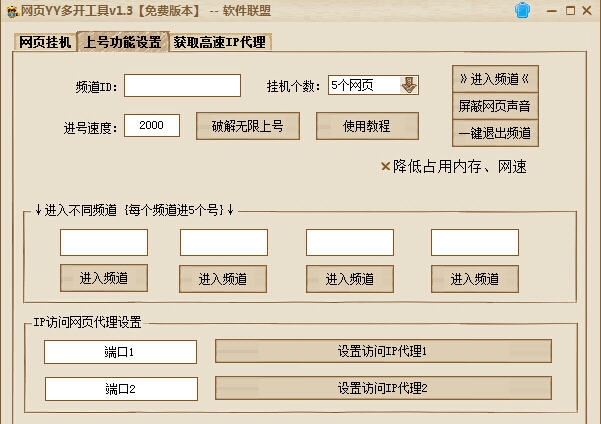
Task: Toggle 降低占用内存、网速 option
Action: tap(385, 167)
